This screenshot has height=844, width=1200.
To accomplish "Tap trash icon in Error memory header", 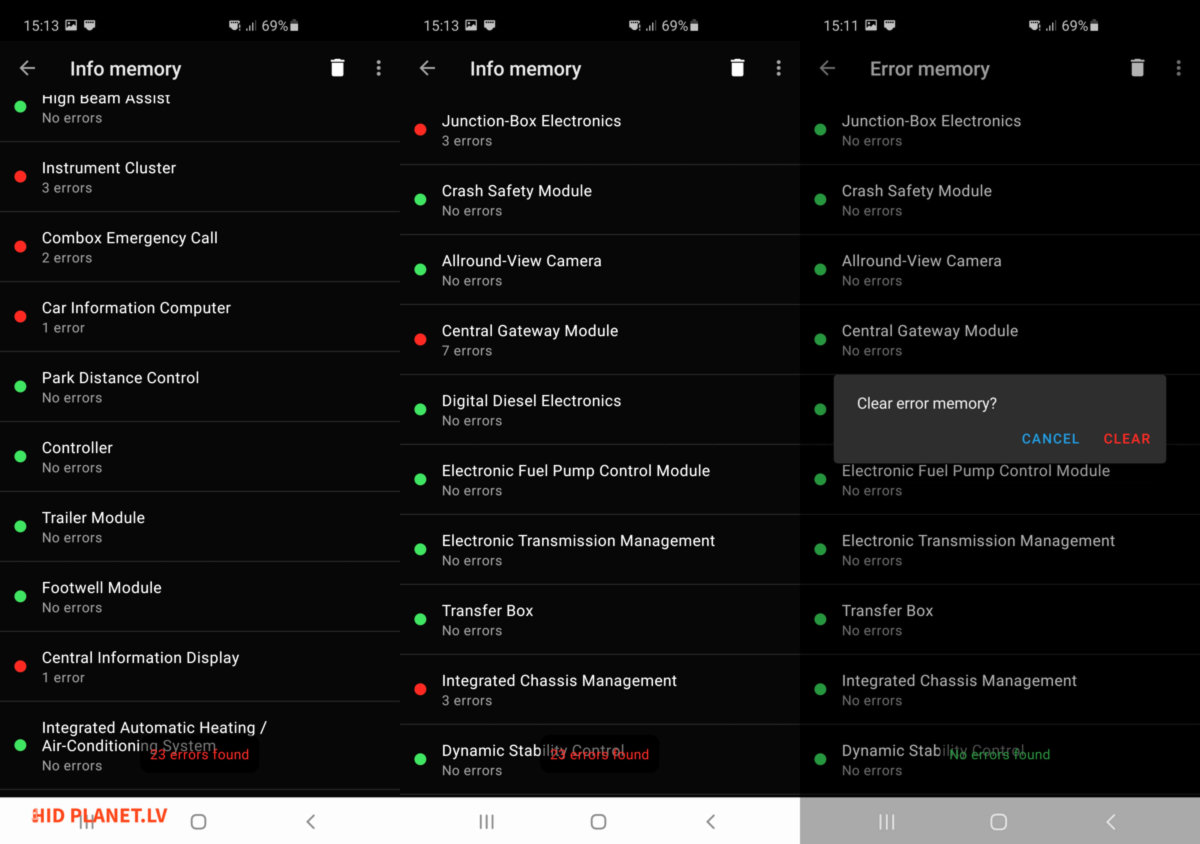I will coord(1137,68).
